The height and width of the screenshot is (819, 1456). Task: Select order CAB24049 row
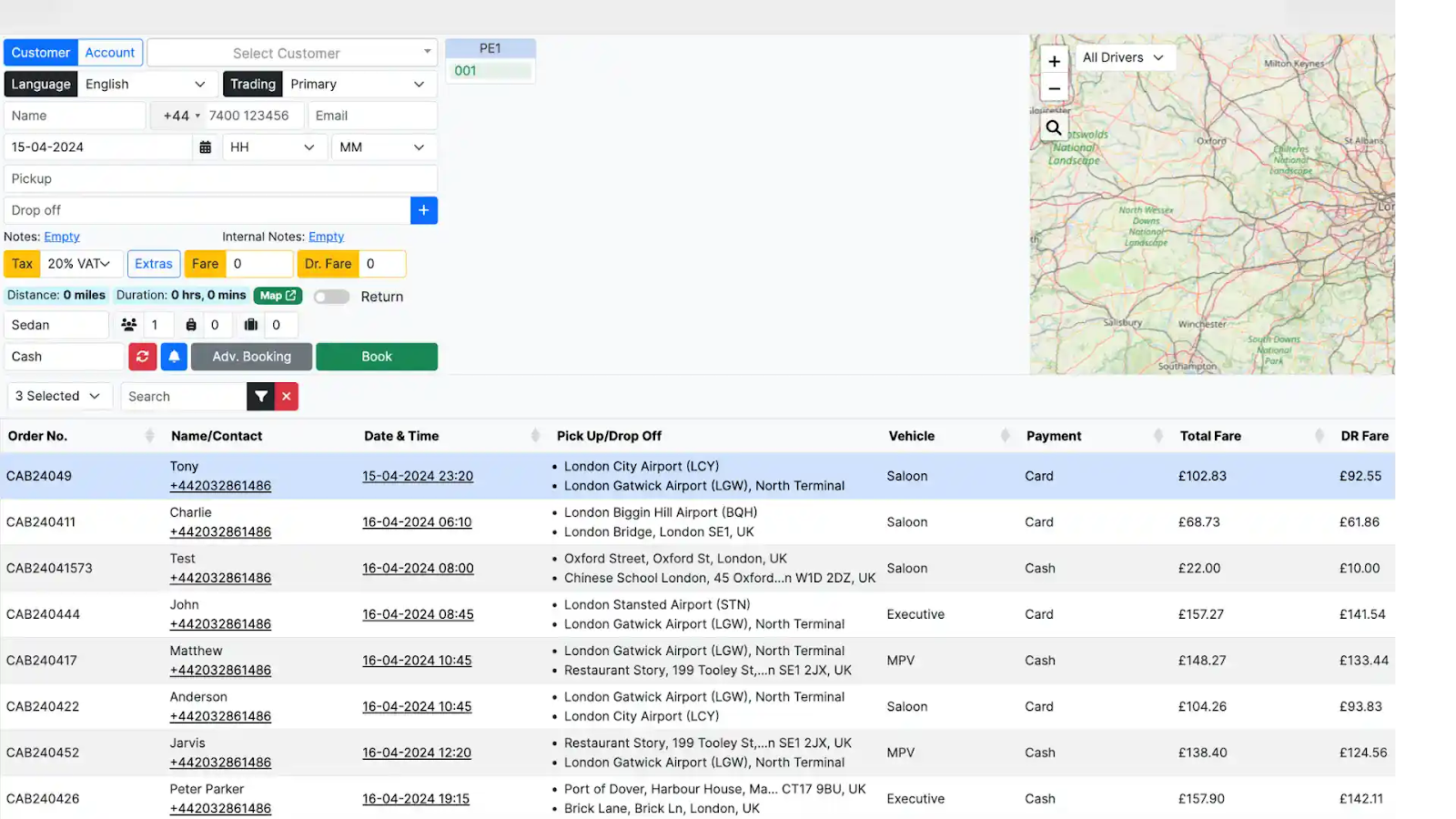coord(697,476)
